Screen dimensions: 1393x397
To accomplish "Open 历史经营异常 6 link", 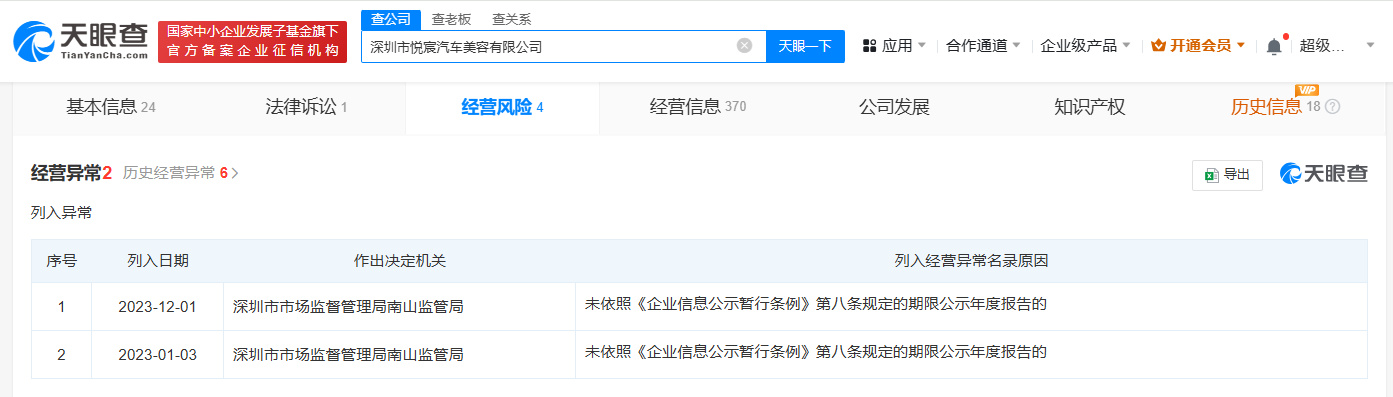I will coord(181,173).
